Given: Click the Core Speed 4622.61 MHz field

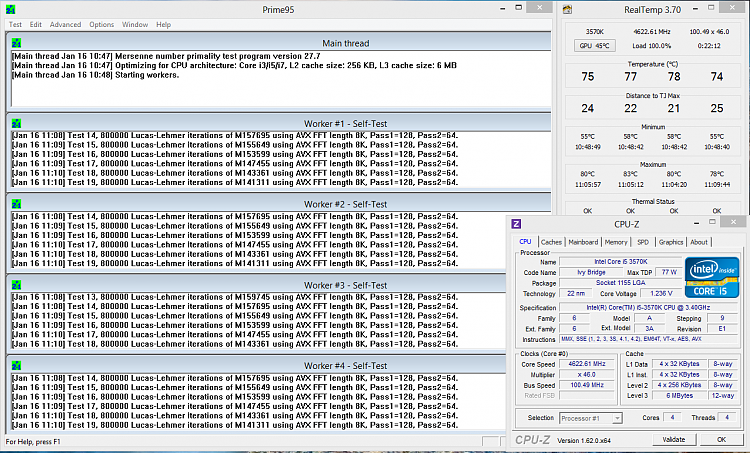Looking at the screenshot, I should (x=586, y=364).
